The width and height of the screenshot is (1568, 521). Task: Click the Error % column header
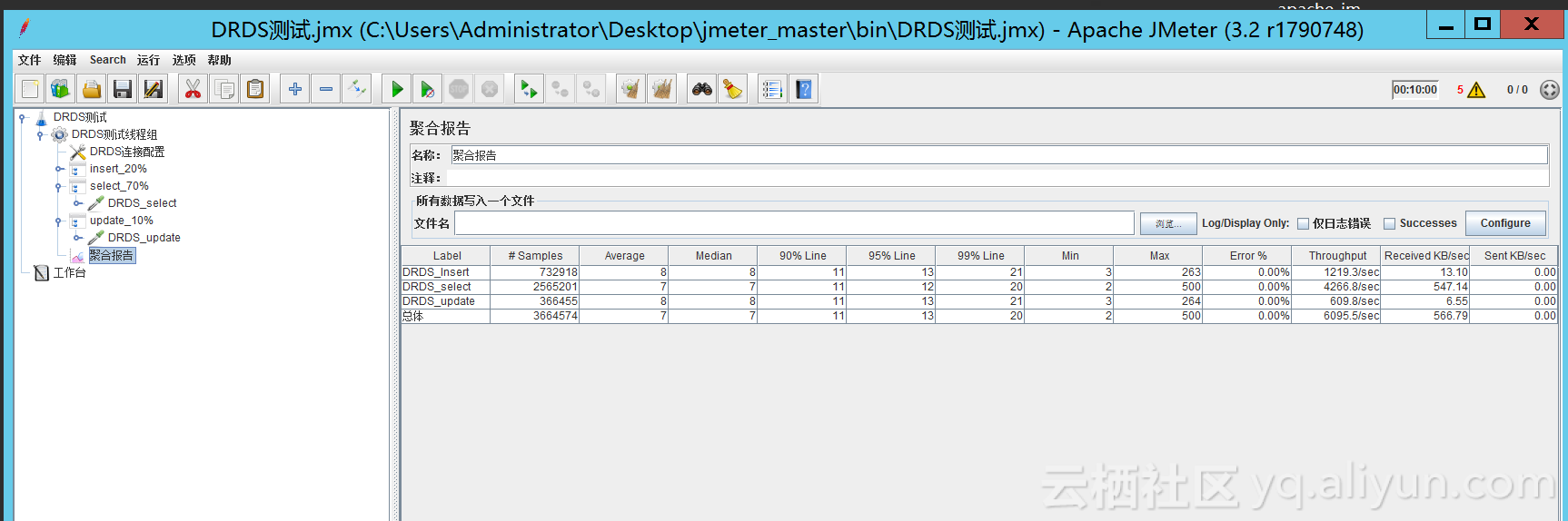tap(1248, 256)
